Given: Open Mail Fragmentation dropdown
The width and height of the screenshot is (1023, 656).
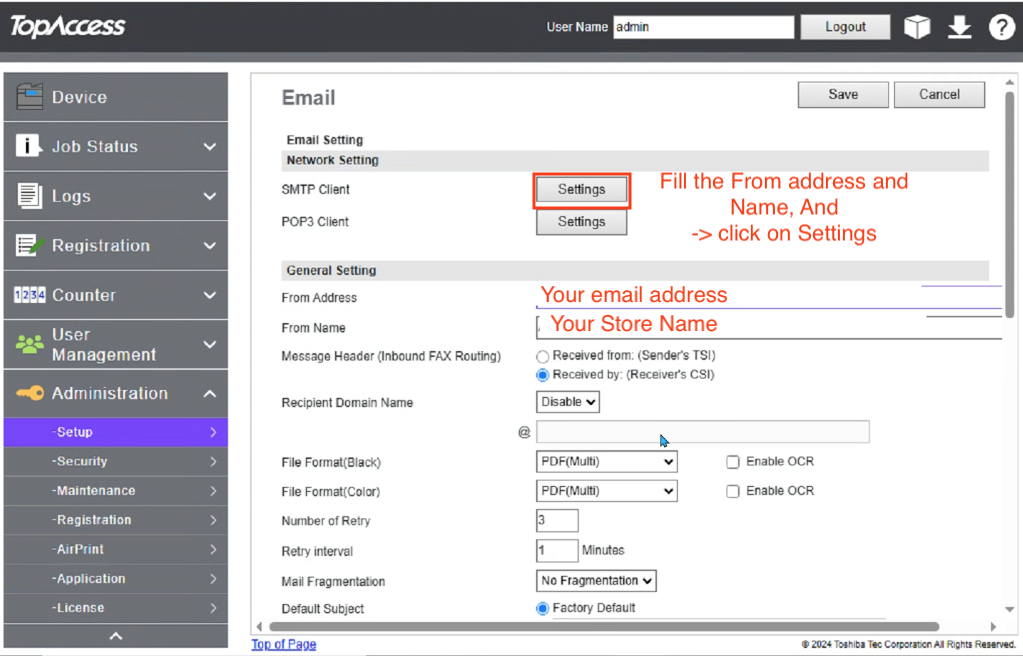Looking at the screenshot, I should point(596,581).
